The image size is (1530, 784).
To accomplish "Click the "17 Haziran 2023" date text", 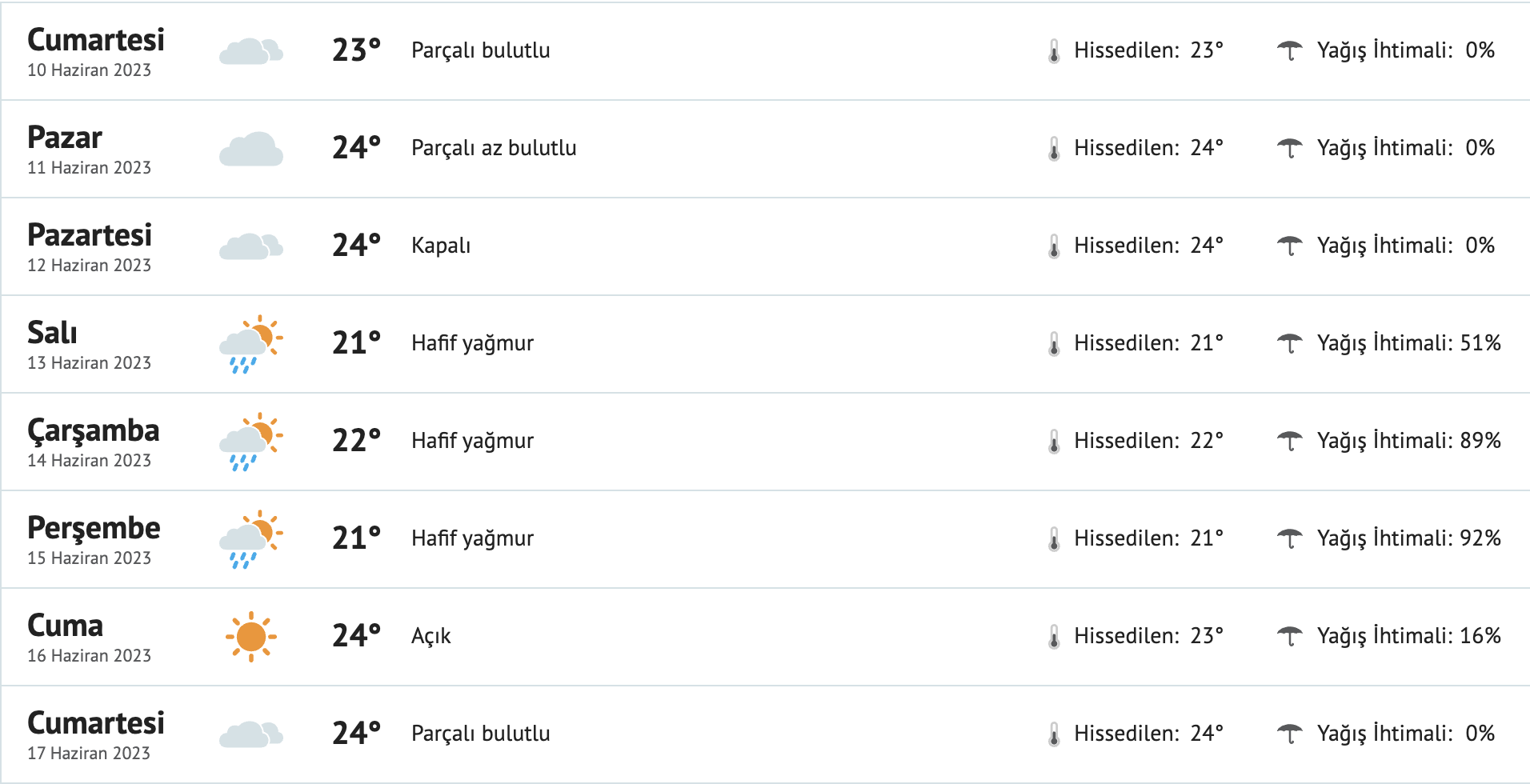I will (x=89, y=754).
